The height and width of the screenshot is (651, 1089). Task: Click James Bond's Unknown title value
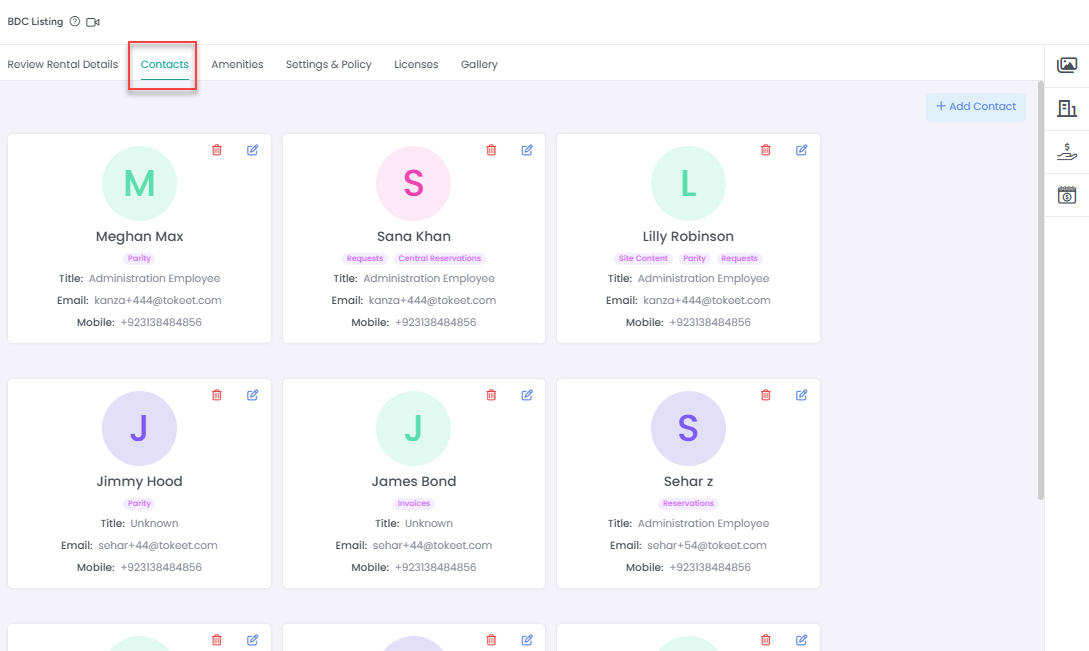click(x=429, y=524)
